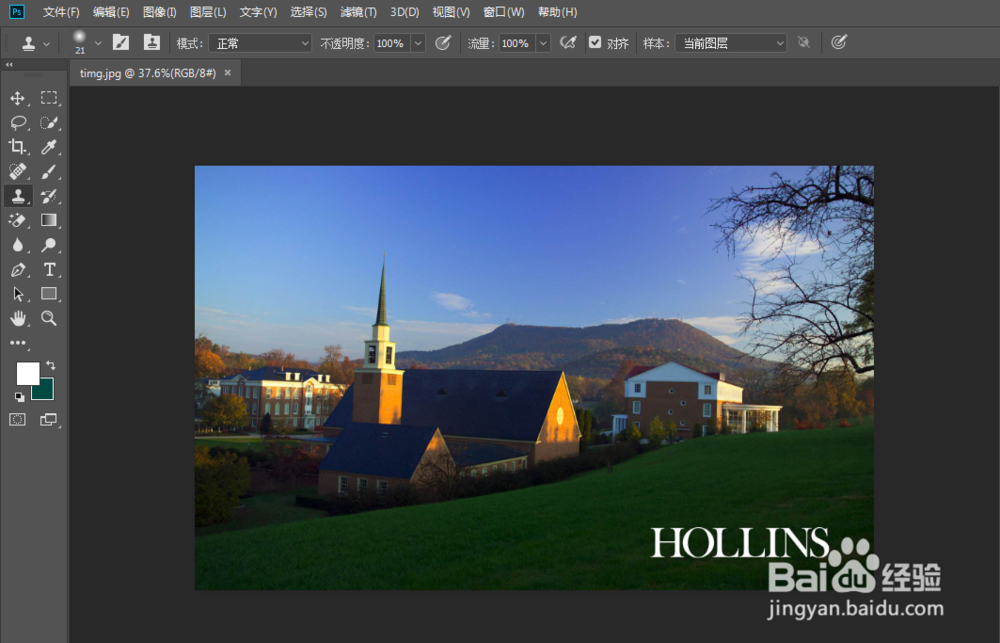Screen dimensions: 1000x643
Task: Select the Eyedropper tool
Action: (x=49, y=147)
